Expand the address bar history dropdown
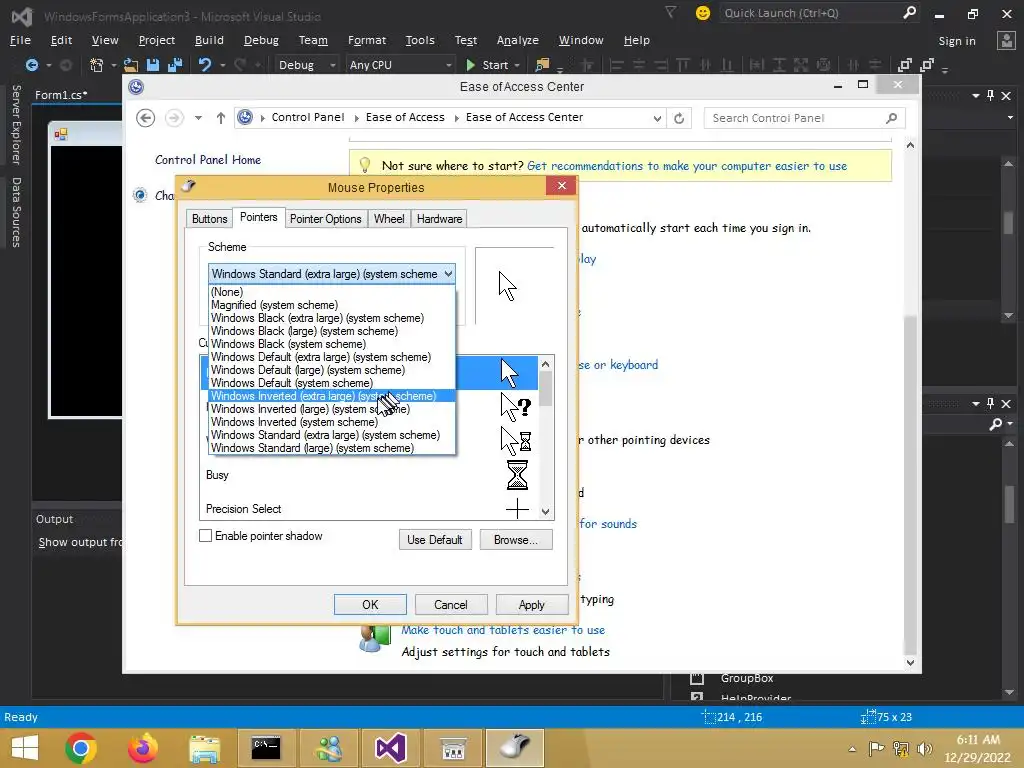The height and width of the screenshot is (768, 1024). pyautogui.click(x=657, y=118)
